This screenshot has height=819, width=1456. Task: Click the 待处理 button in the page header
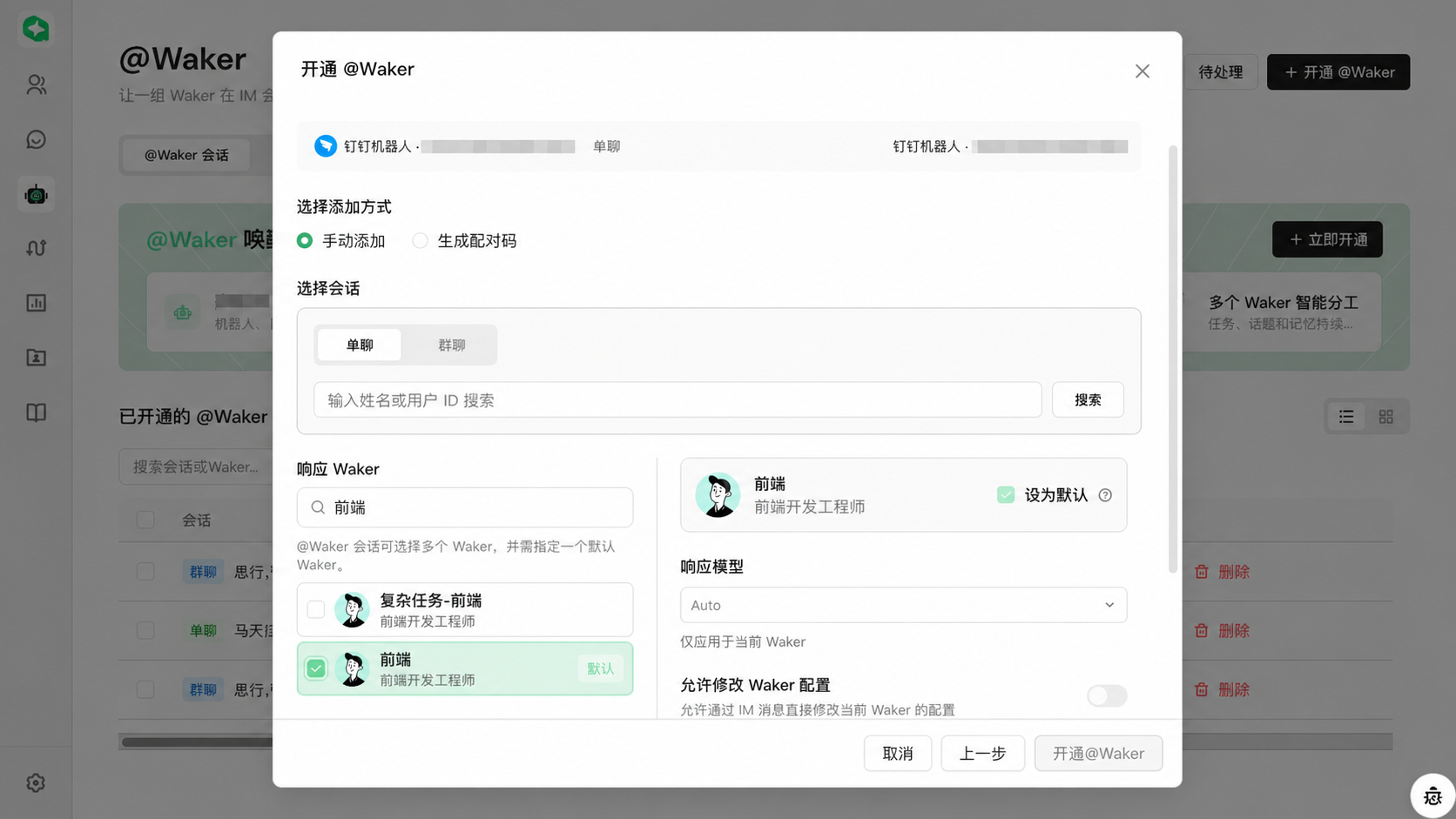click(x=1220, y=72)
